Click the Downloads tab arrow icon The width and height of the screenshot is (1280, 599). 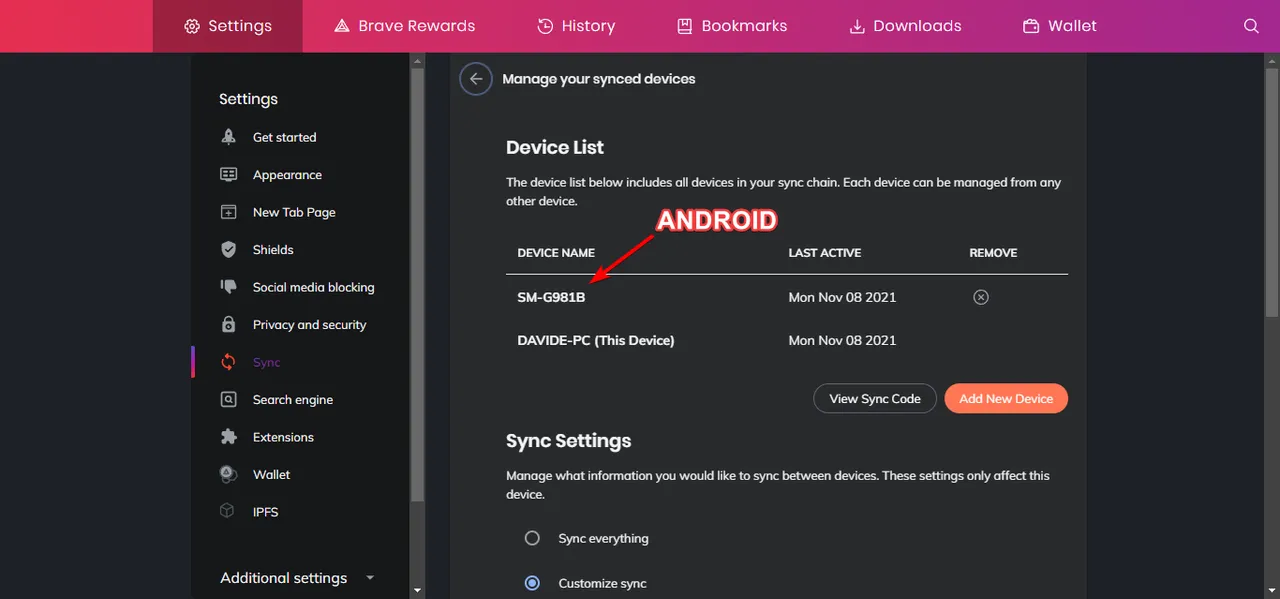[857, 26]
